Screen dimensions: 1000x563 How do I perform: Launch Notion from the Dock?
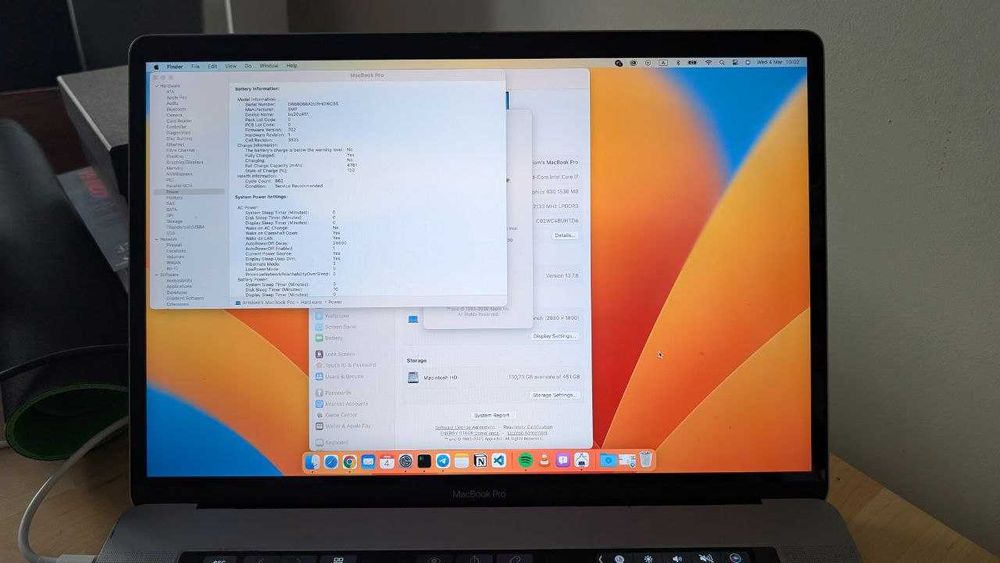[x=480, y=461]
